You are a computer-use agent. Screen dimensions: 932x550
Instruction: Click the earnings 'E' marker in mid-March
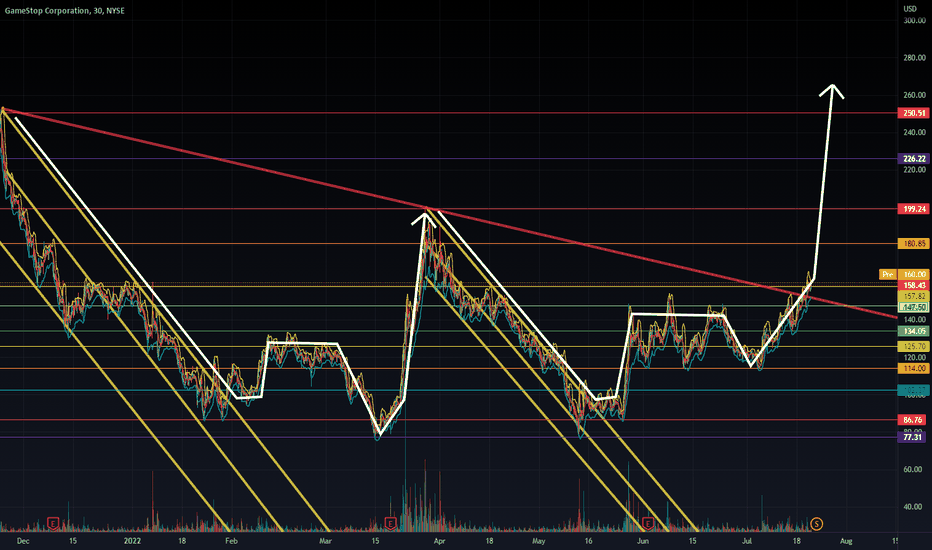point(391,524)
